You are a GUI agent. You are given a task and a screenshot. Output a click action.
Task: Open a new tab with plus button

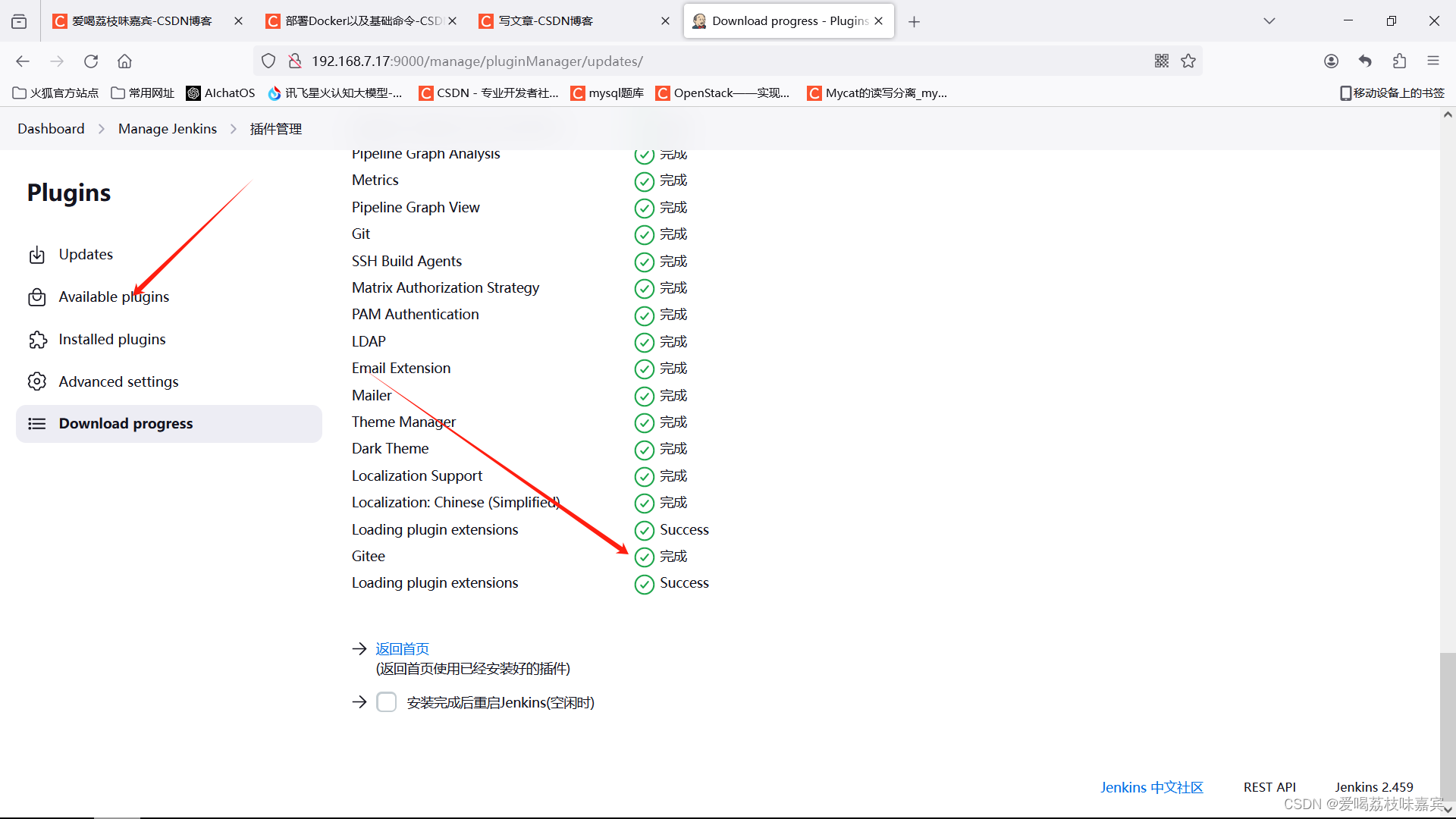pos(915,21)
